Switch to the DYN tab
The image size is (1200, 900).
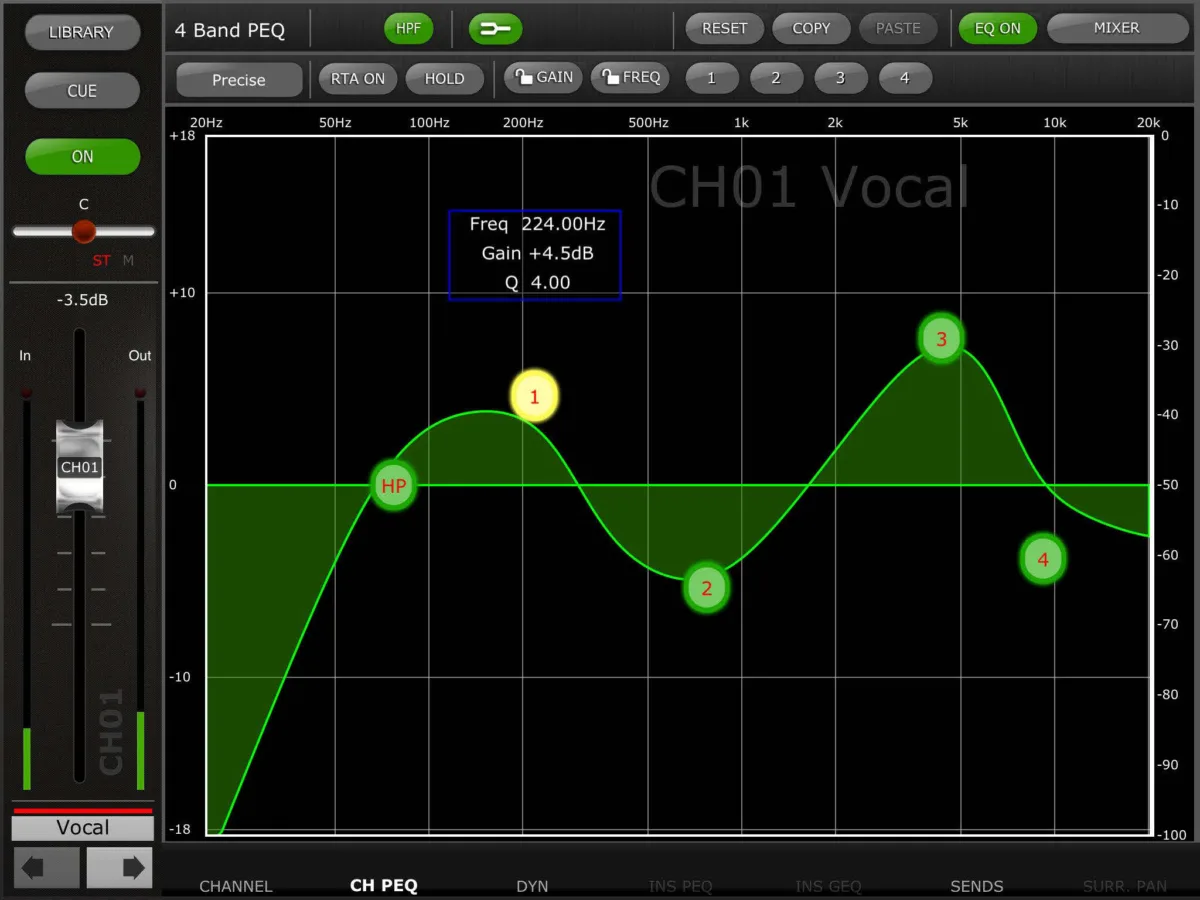point(532,886)
